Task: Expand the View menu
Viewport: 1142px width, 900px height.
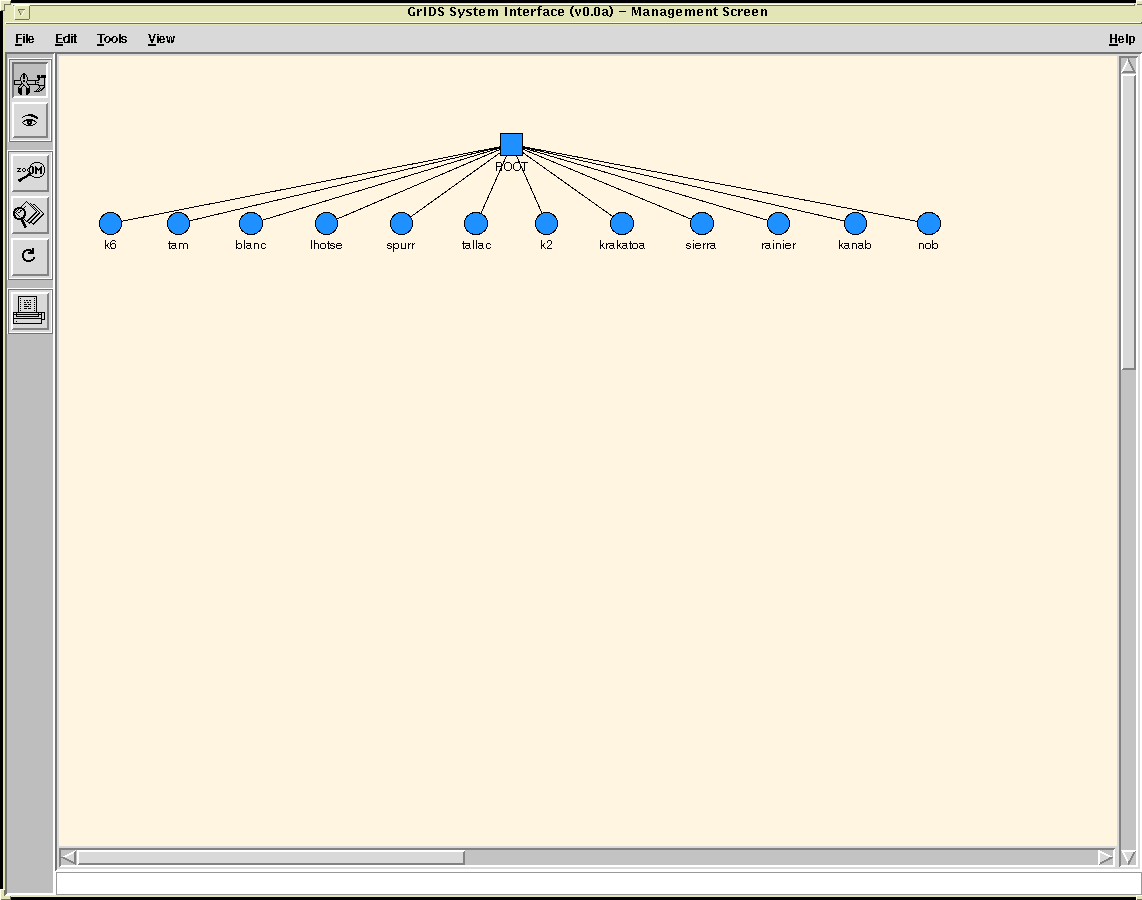Action: pyautogui.click(x=161, y=39)
